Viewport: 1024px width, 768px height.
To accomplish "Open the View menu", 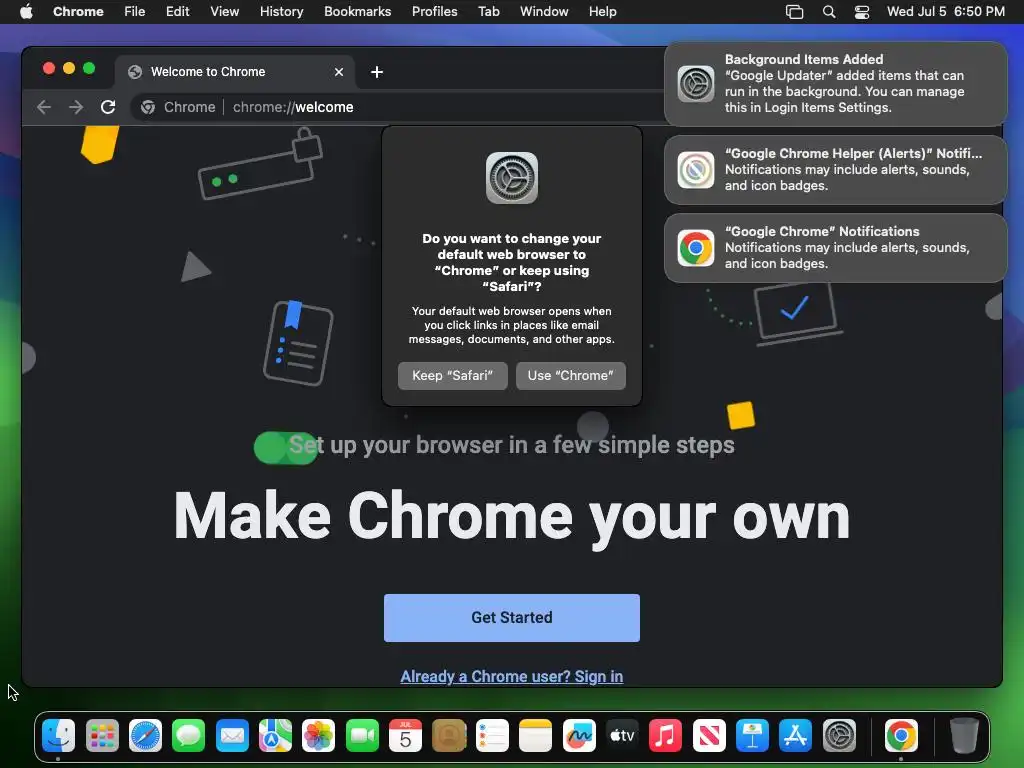I will 225,12.
